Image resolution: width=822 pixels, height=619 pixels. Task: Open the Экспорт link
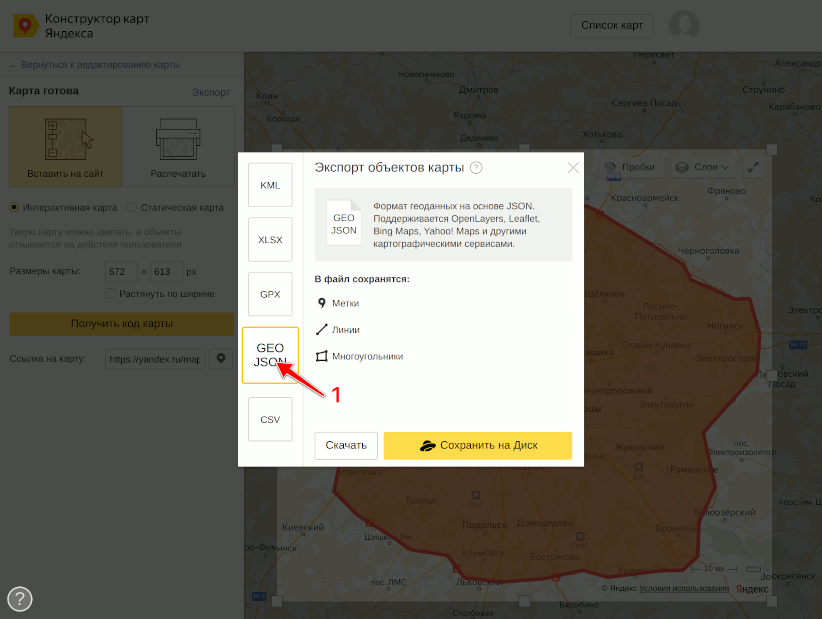tap(211, 92)
